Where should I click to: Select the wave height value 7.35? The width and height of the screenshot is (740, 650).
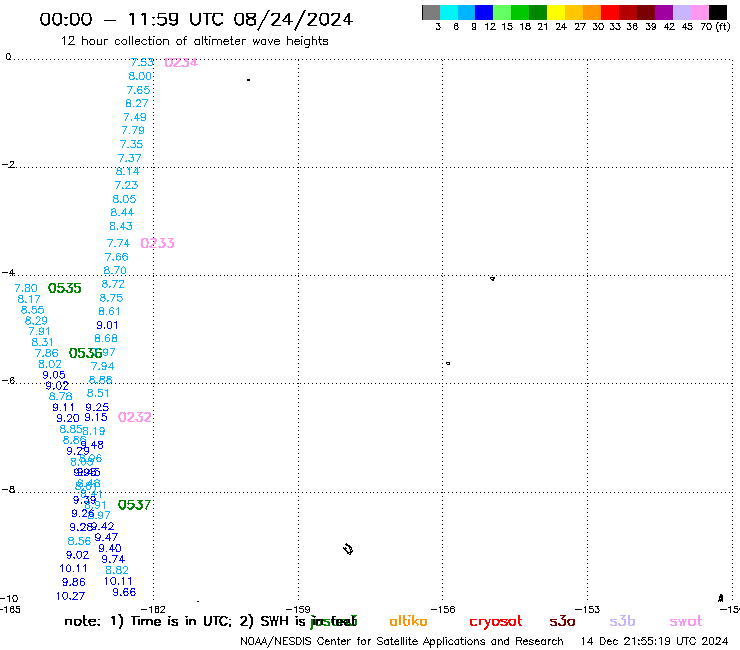click(131, 144)
